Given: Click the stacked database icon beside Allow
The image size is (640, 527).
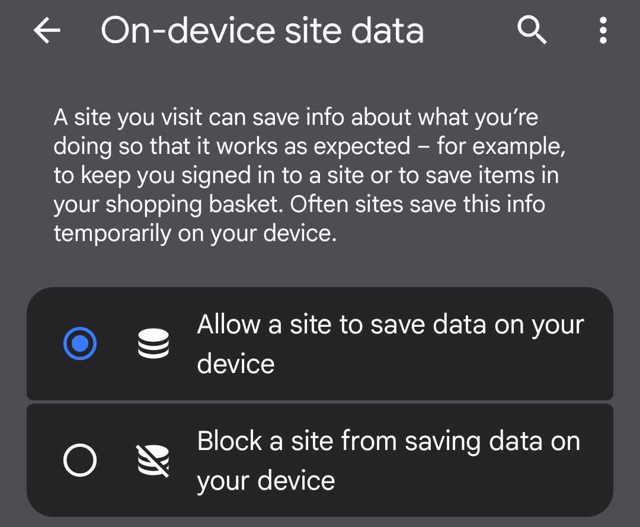Looking at the screenshot, I should tap(153, 343).
